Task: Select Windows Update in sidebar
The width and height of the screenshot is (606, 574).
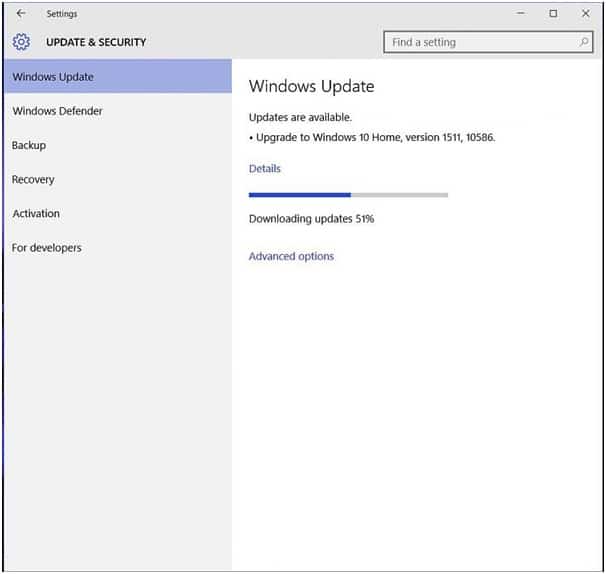Action: coord(118,77)
